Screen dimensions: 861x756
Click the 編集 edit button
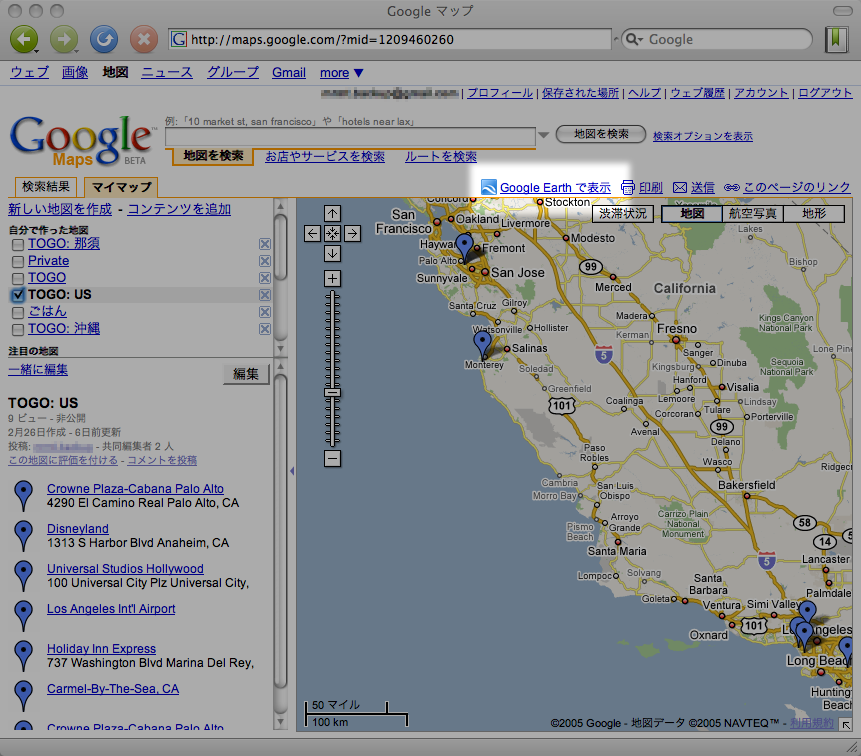pyautogui.click(x=245, y=374)
